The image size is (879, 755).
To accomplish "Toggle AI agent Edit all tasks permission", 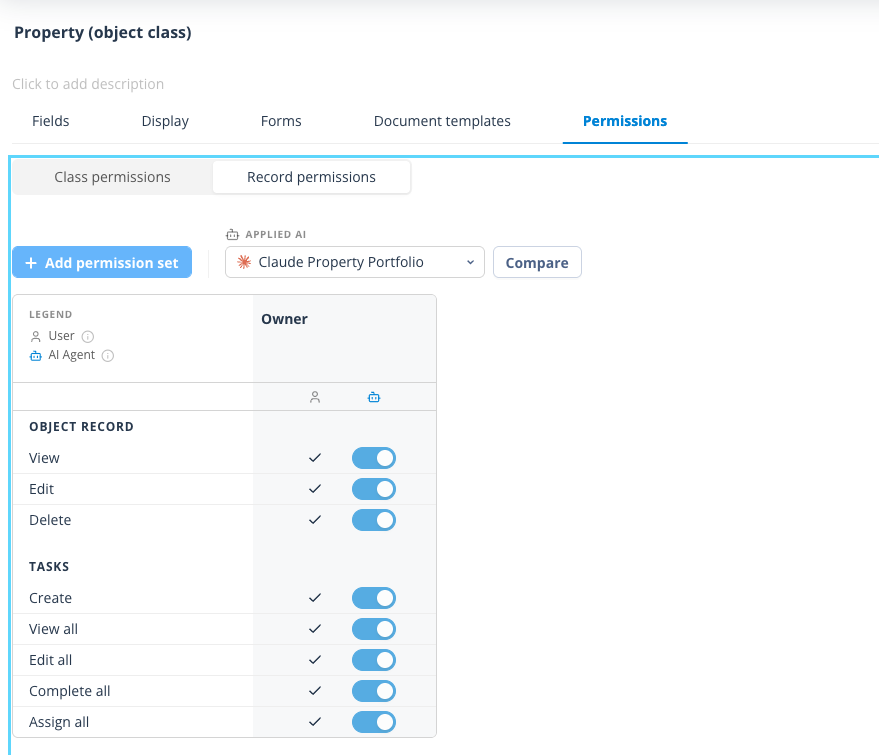I will click(374, 660).
